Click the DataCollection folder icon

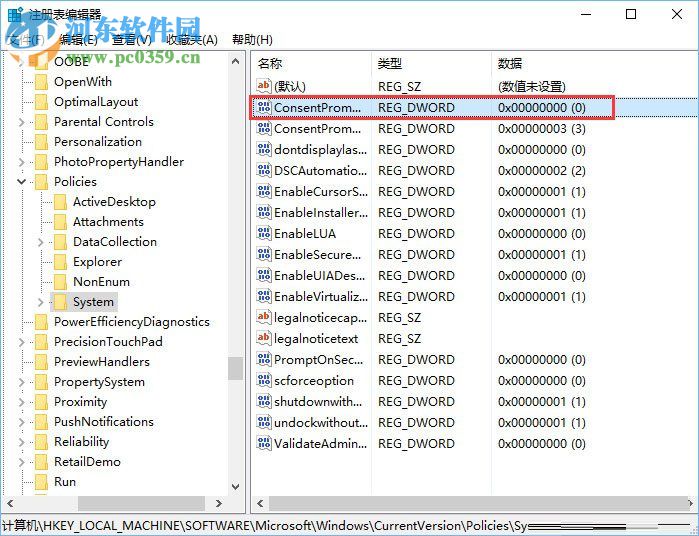tap(60, 242)
